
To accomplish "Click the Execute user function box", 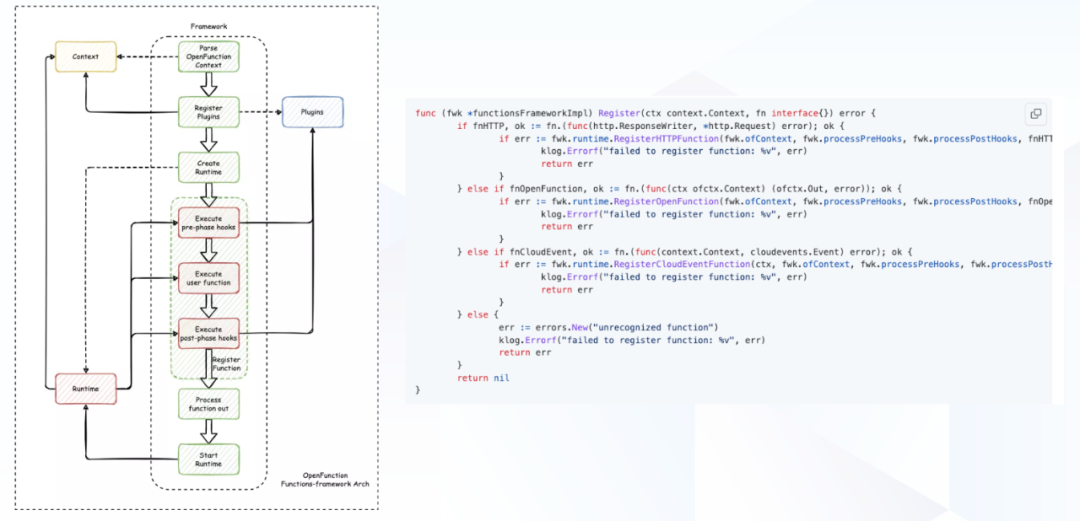I will click(209, 278).
